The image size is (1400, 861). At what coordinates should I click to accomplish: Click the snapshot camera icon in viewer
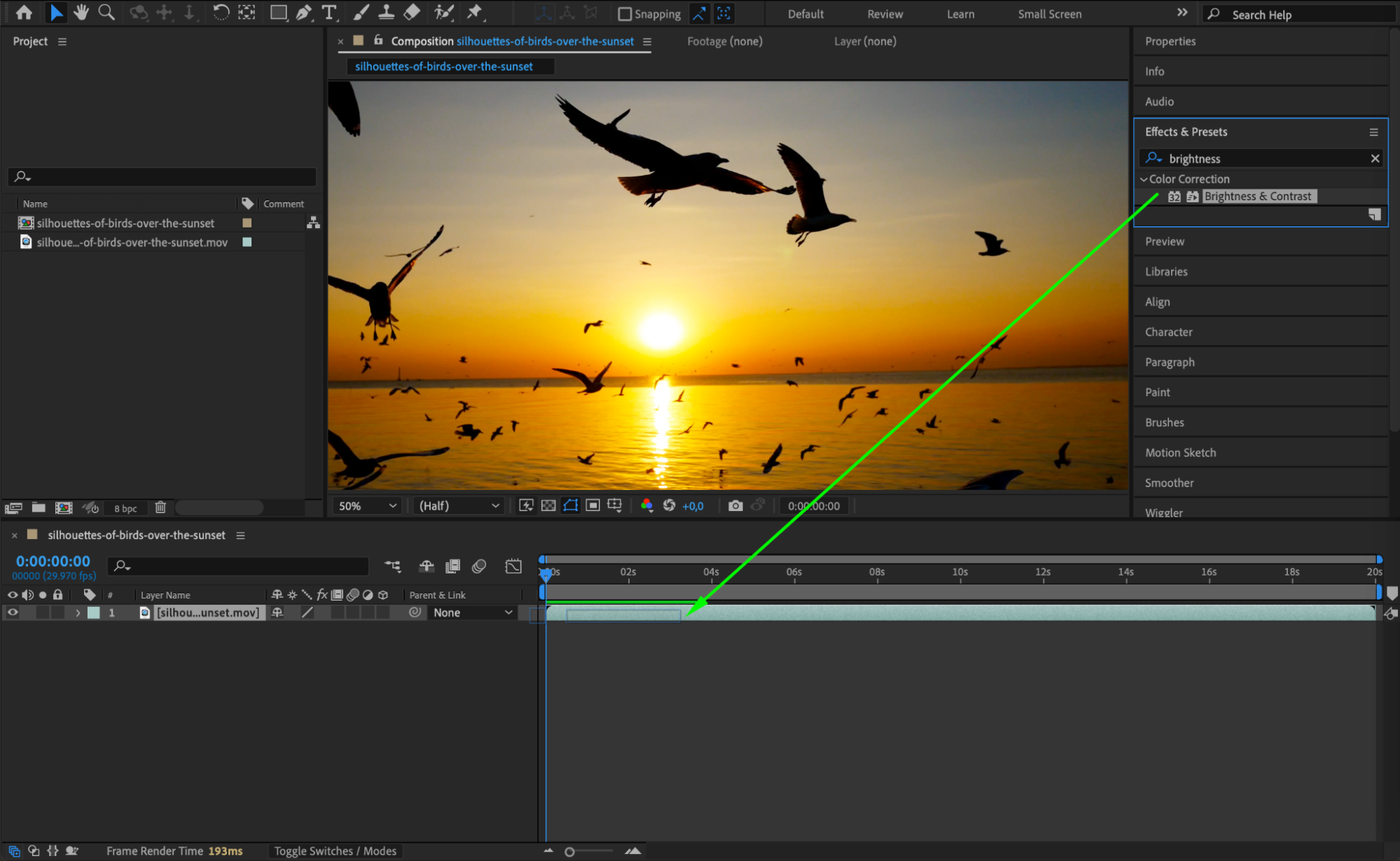(x=735, y=505)
